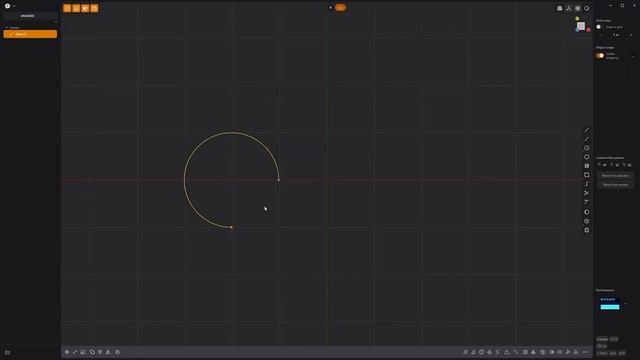Image resolution: width=640 pixels, height=360 pixels.
Task: Toggle solid selection mode, fourth orange button
Action: (x=94, y=8)
